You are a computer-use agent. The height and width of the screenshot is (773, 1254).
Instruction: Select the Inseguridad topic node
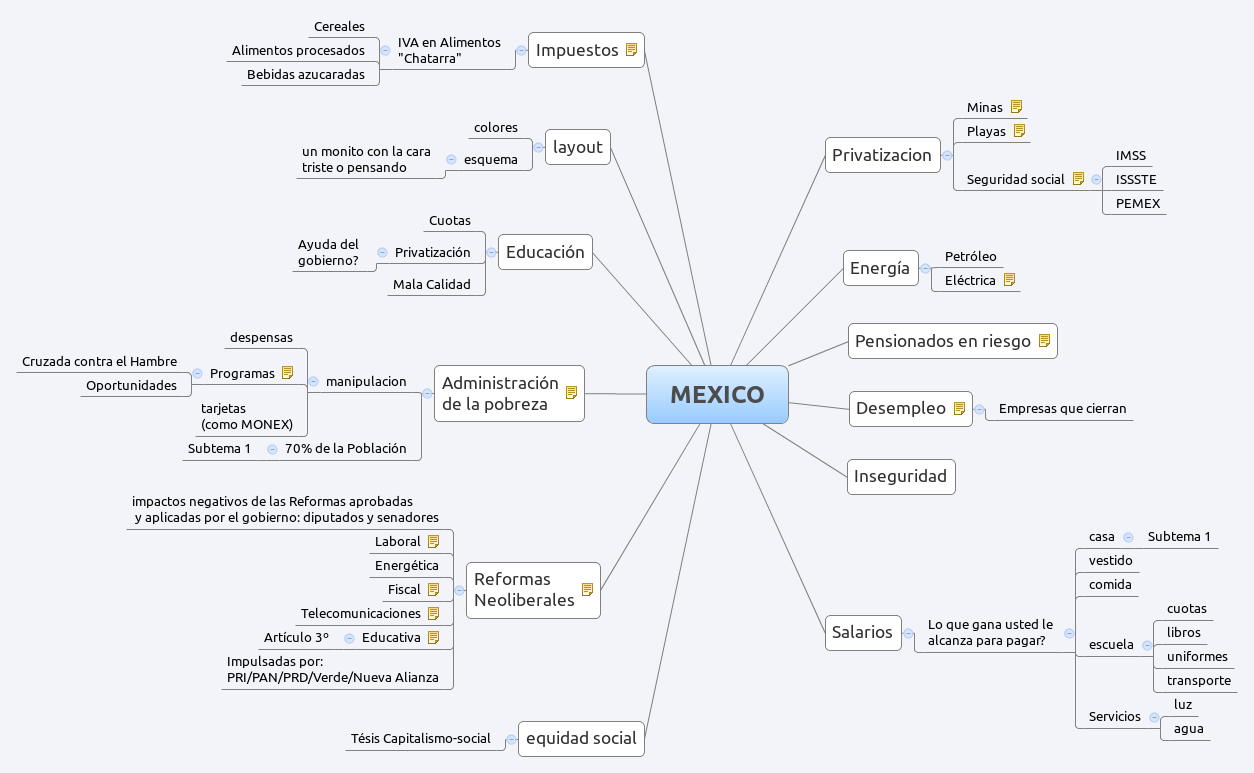pos(900,476)
